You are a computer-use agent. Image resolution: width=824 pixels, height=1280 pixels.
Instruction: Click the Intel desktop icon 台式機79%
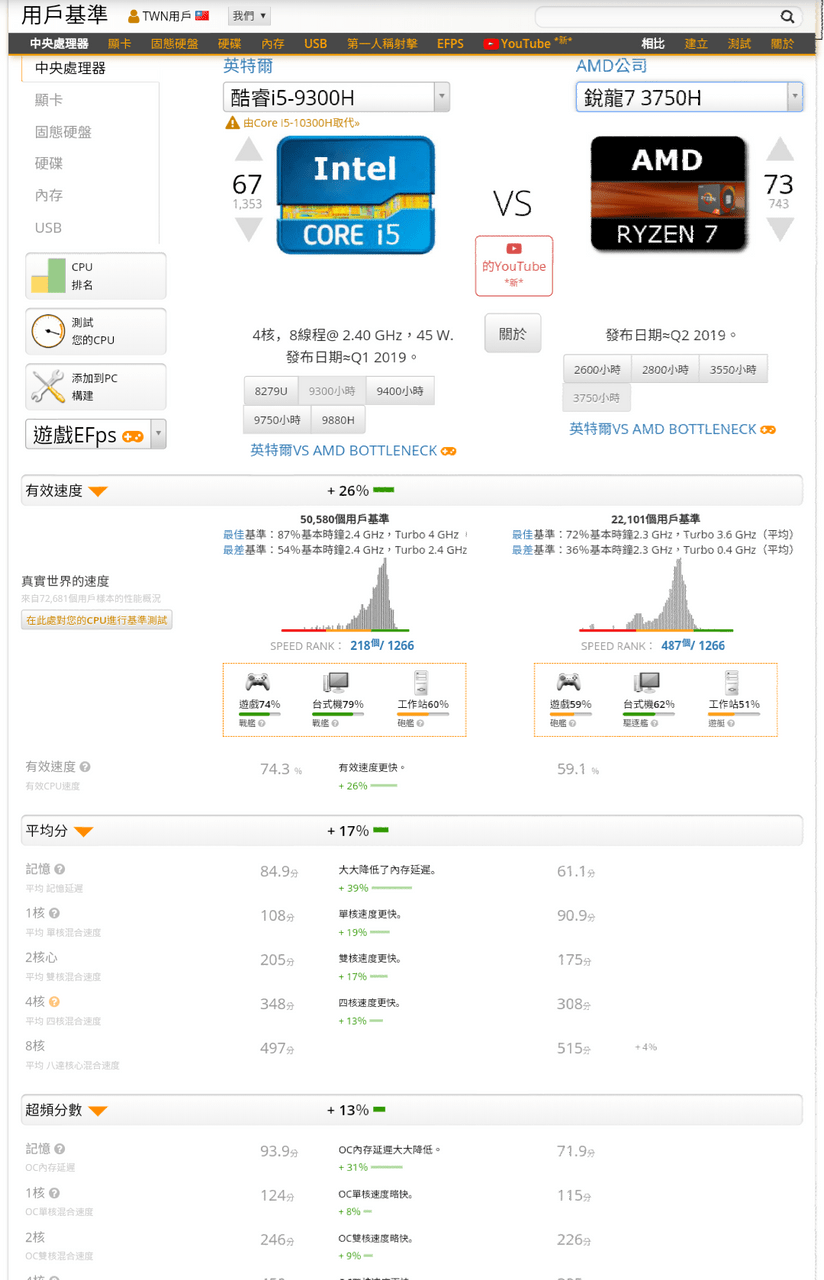coord(335,683)
